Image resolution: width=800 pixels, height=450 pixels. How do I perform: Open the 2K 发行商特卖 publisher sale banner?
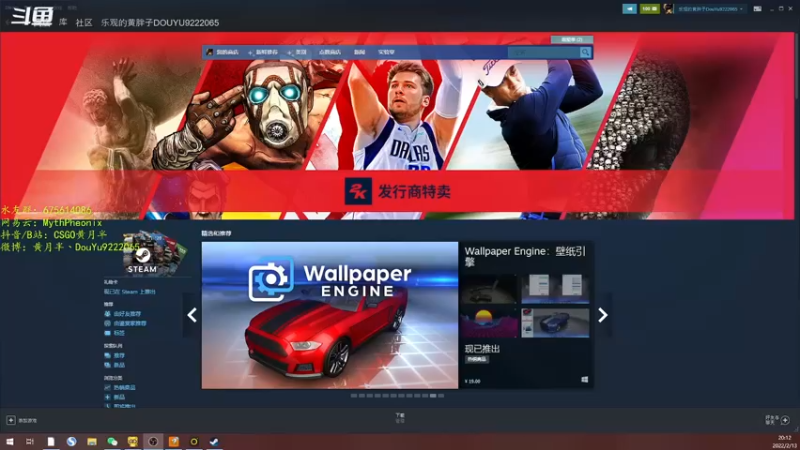(x=397, y=191)
